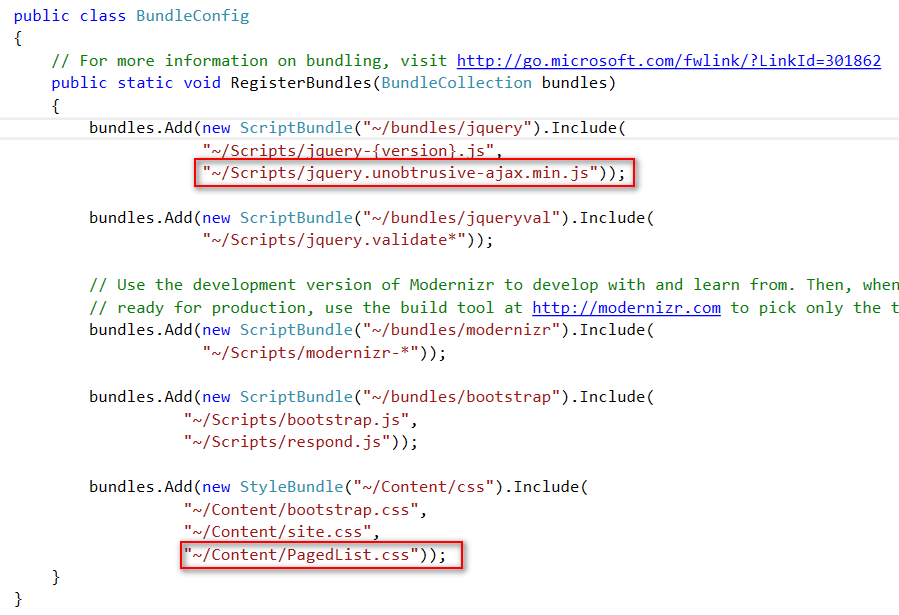Click the "~/Scripts/jquery.validate*" string

[x=334, y=240]
